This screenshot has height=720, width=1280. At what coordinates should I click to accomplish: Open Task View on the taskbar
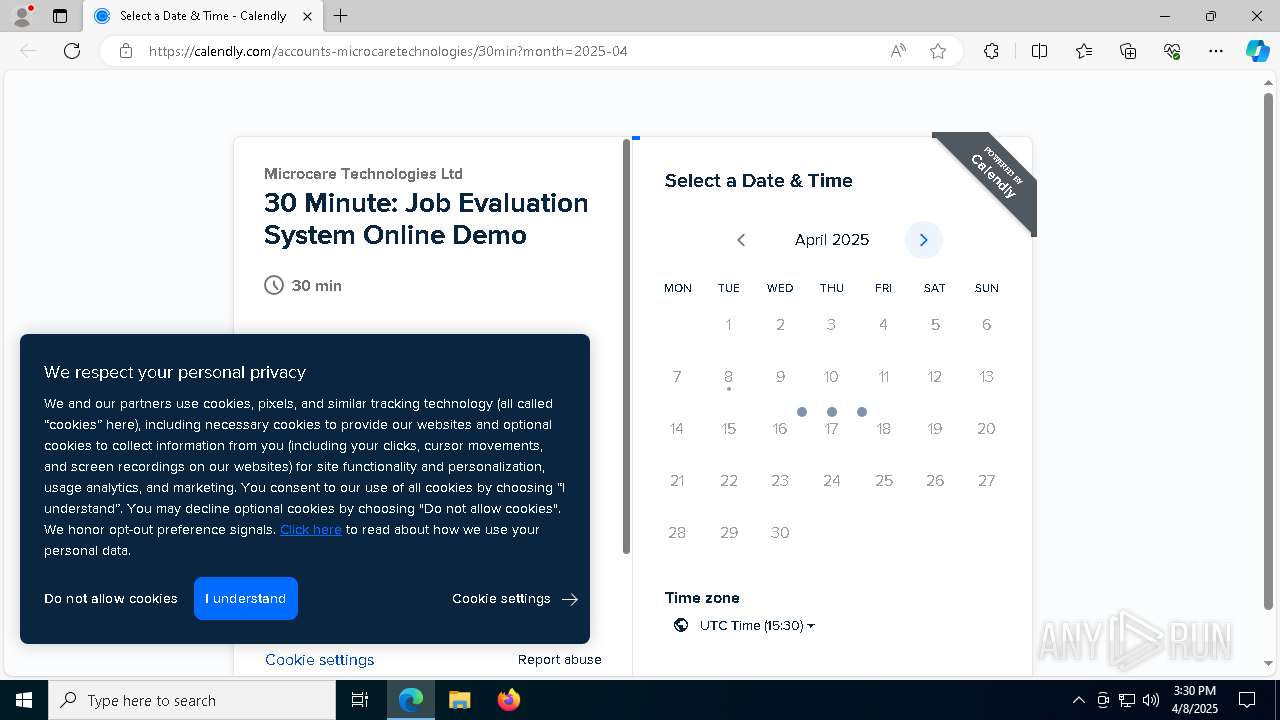(x=360, y=700)
